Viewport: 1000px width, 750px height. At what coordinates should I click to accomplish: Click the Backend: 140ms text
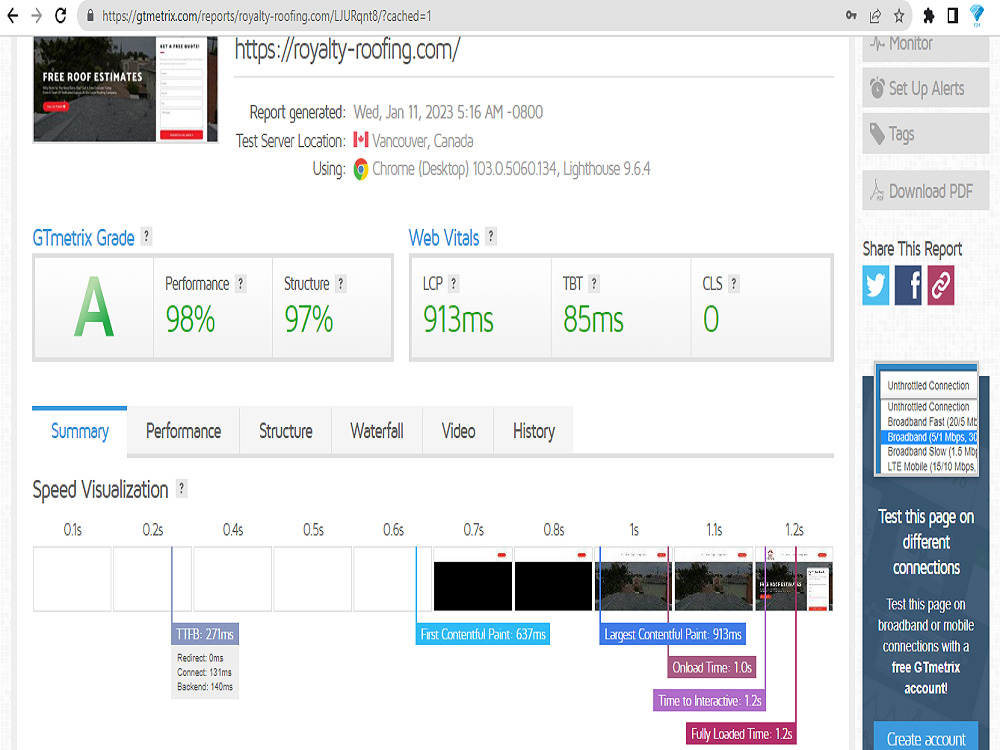205,687
